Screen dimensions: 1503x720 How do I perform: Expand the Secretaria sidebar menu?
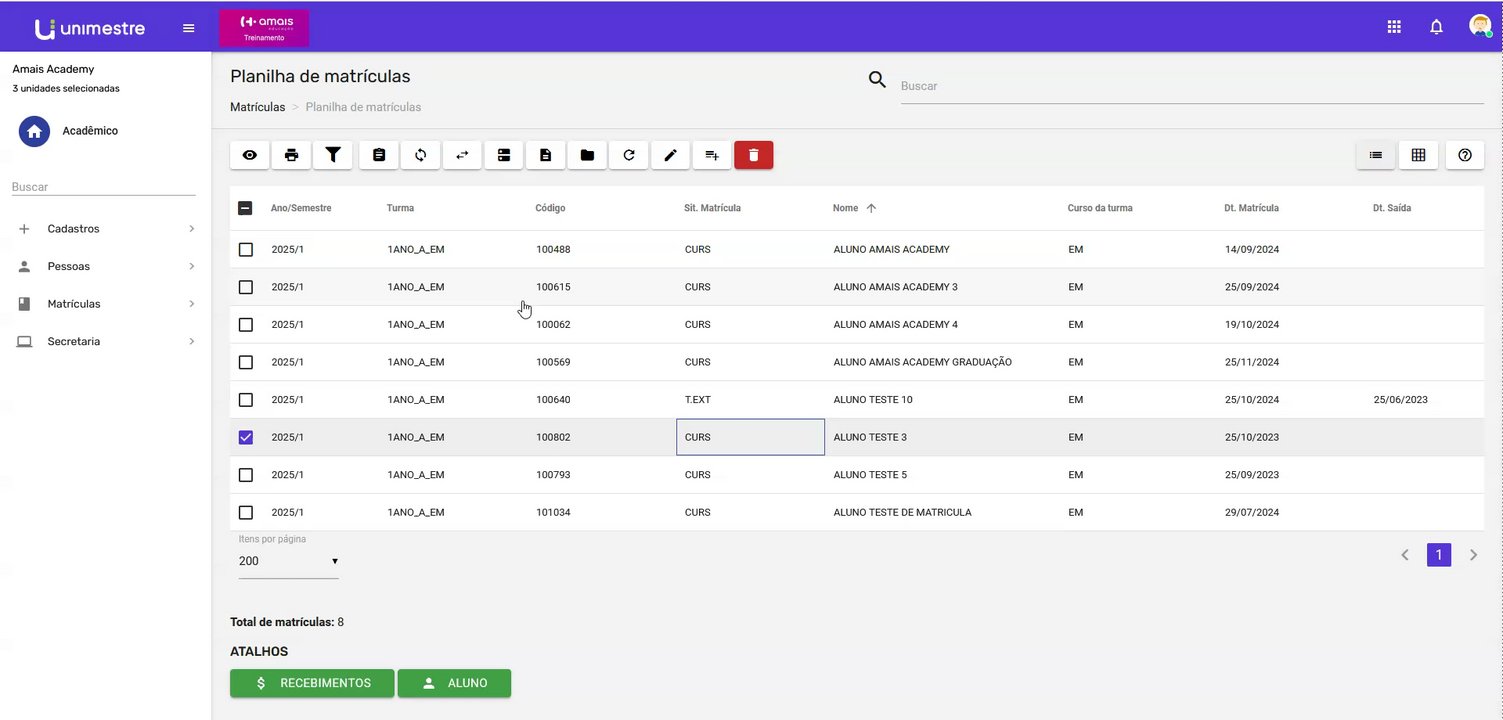[x=105, y=342]
